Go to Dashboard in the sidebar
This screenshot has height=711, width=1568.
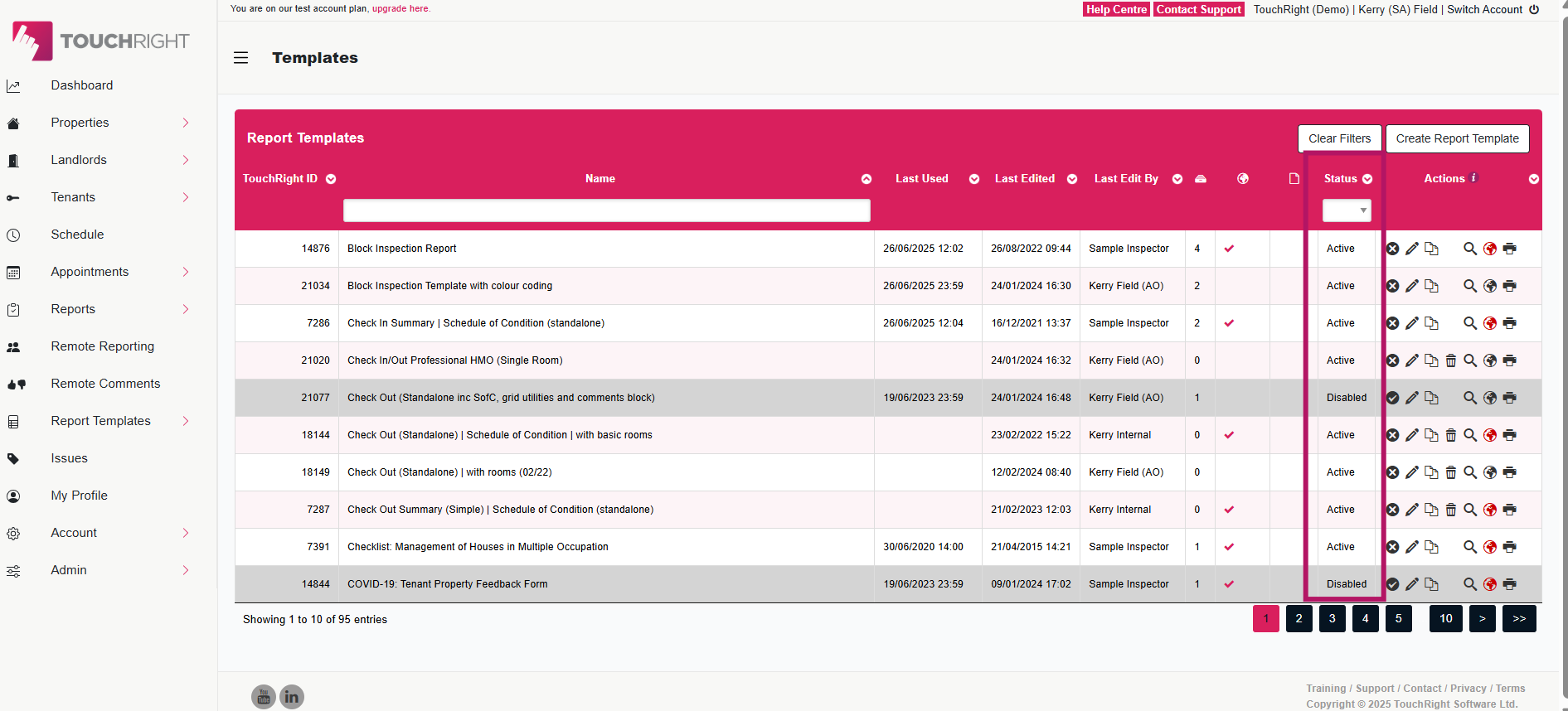(x=81, y=85)
